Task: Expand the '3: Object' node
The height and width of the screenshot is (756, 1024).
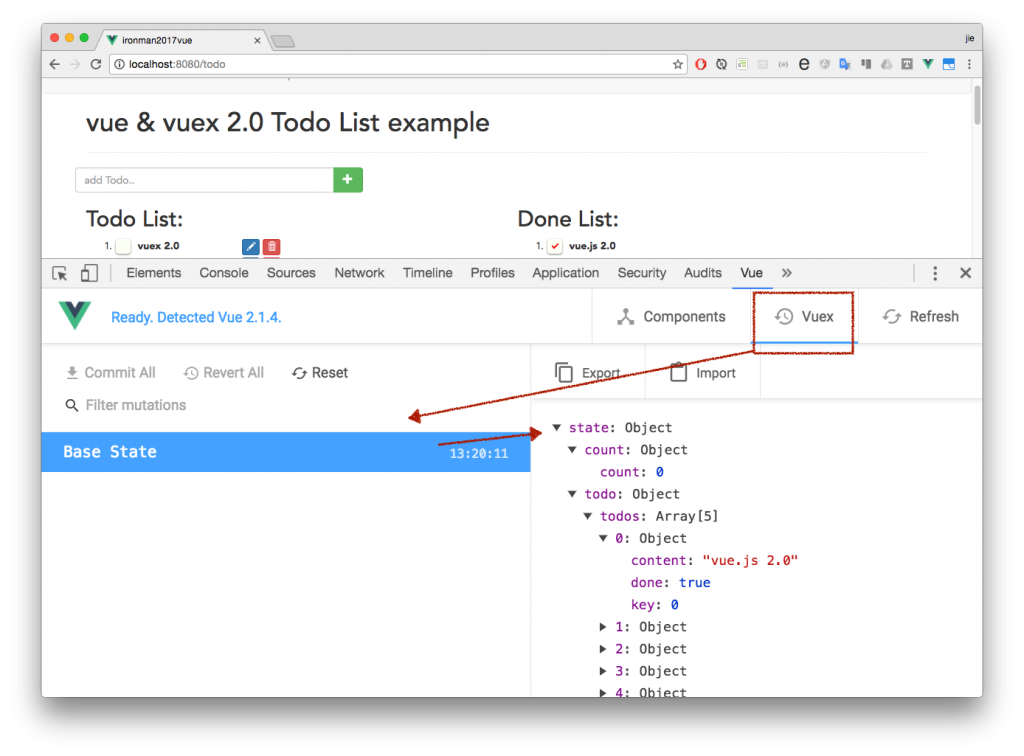Action: [603, 671]
